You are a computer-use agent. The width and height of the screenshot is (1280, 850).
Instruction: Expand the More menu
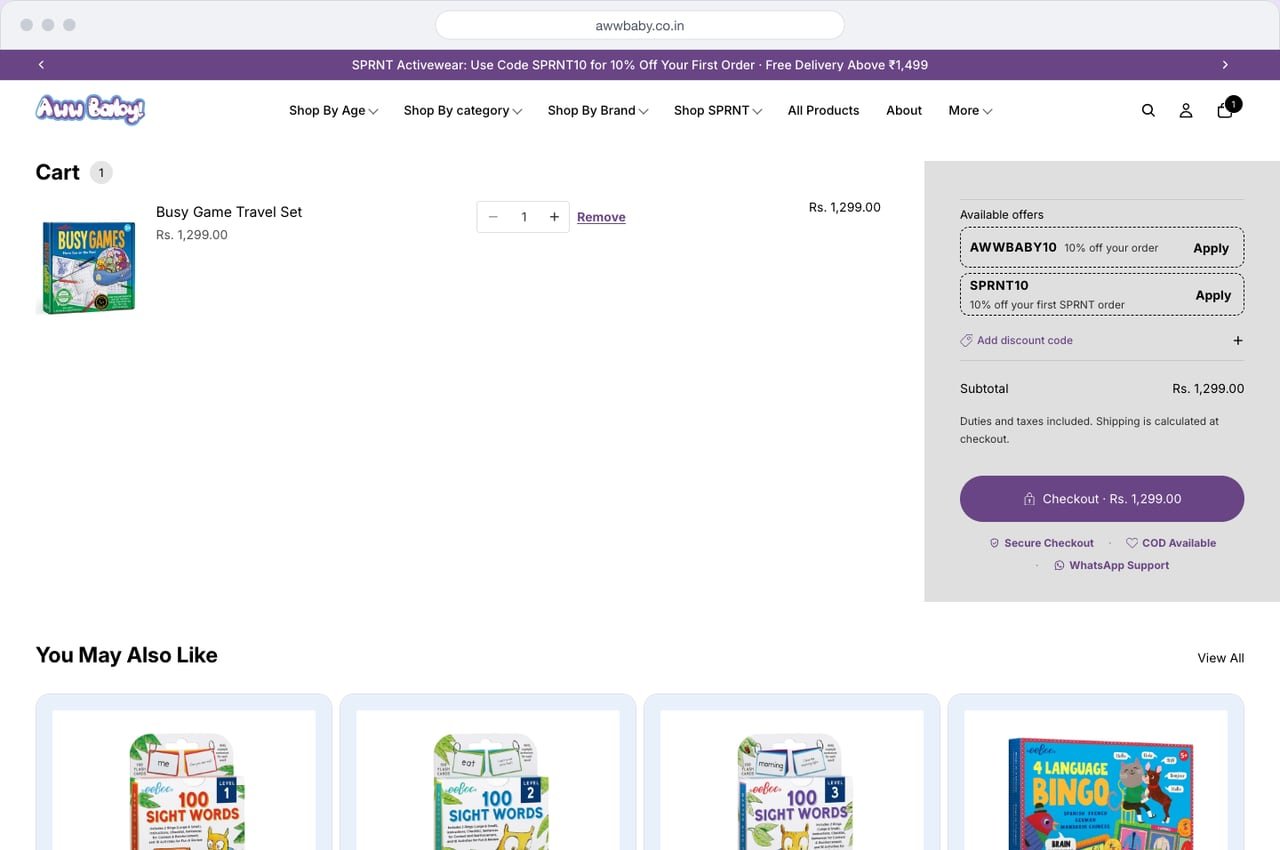(970, 111)
